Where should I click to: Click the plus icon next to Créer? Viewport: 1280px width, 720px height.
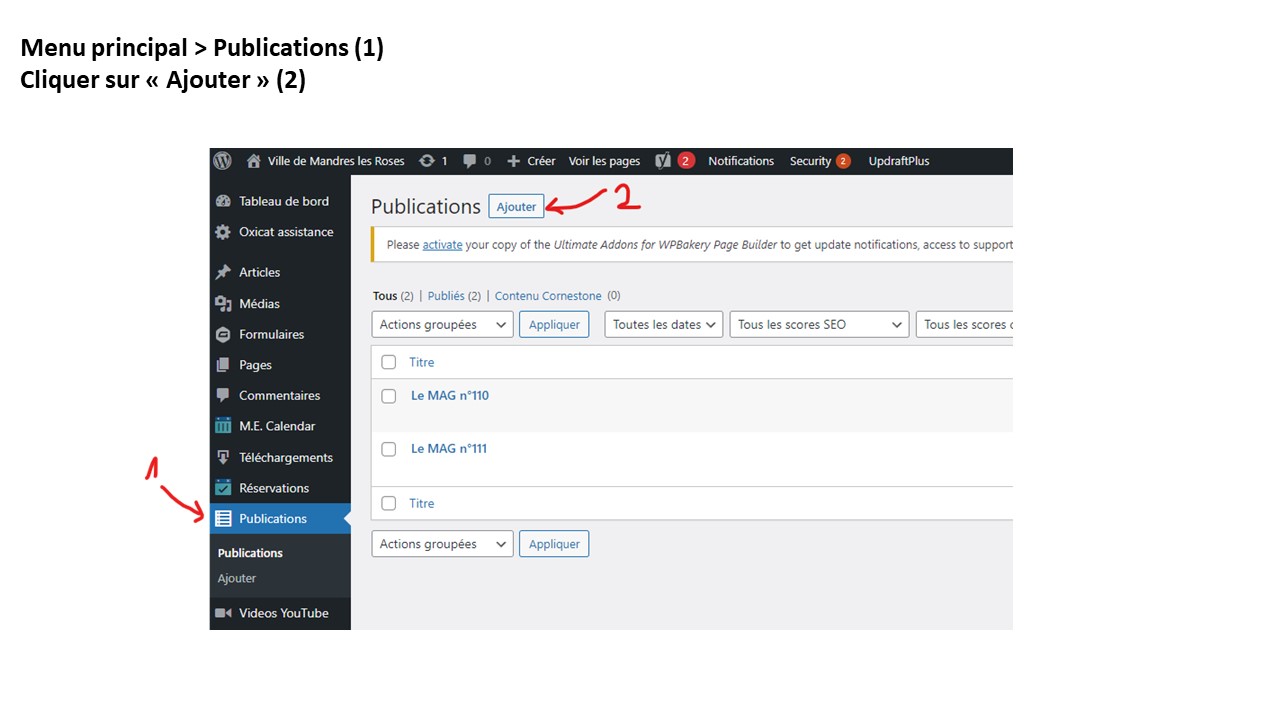coord(514,161)
